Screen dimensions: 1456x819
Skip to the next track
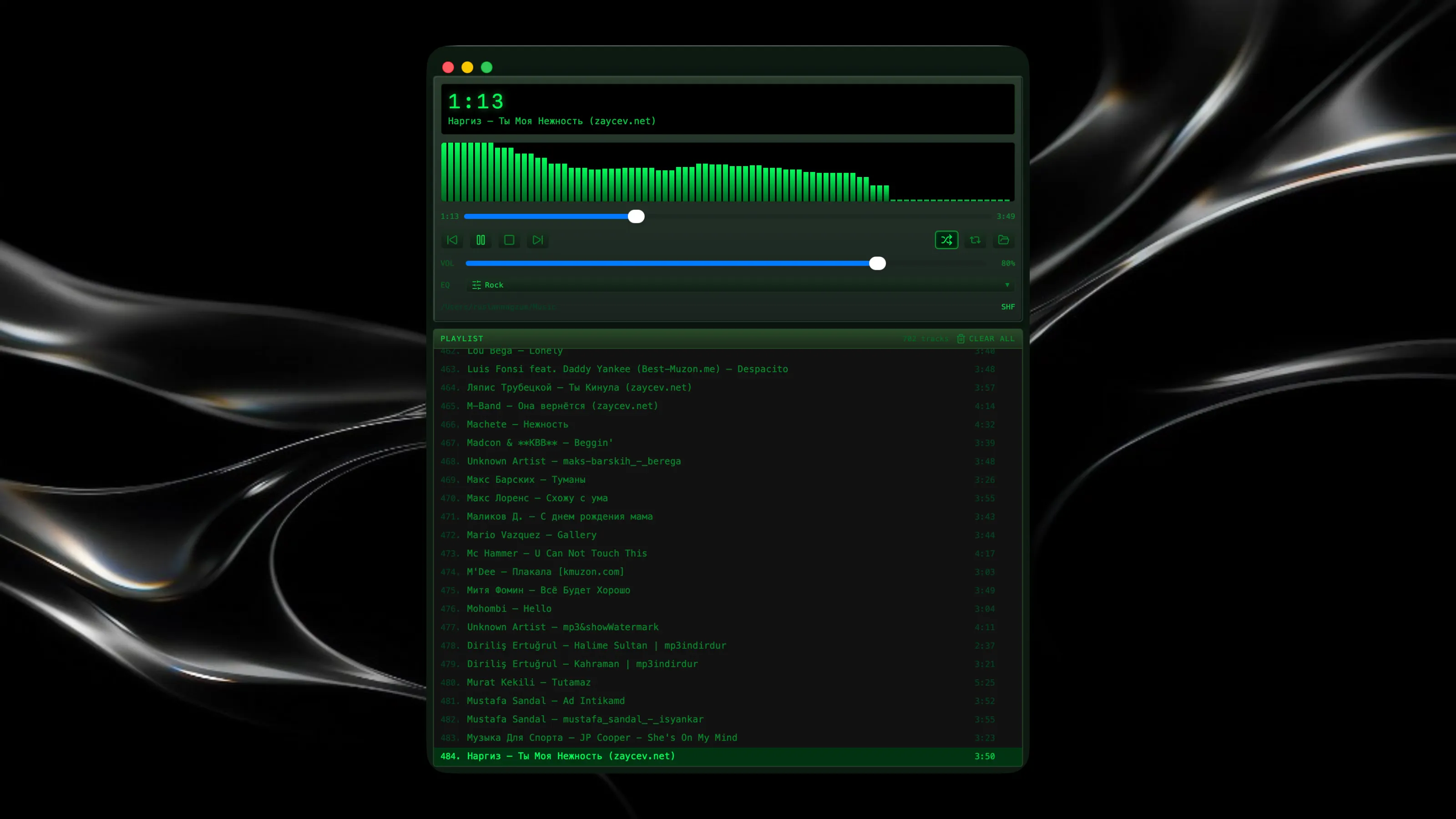[537, 240]
